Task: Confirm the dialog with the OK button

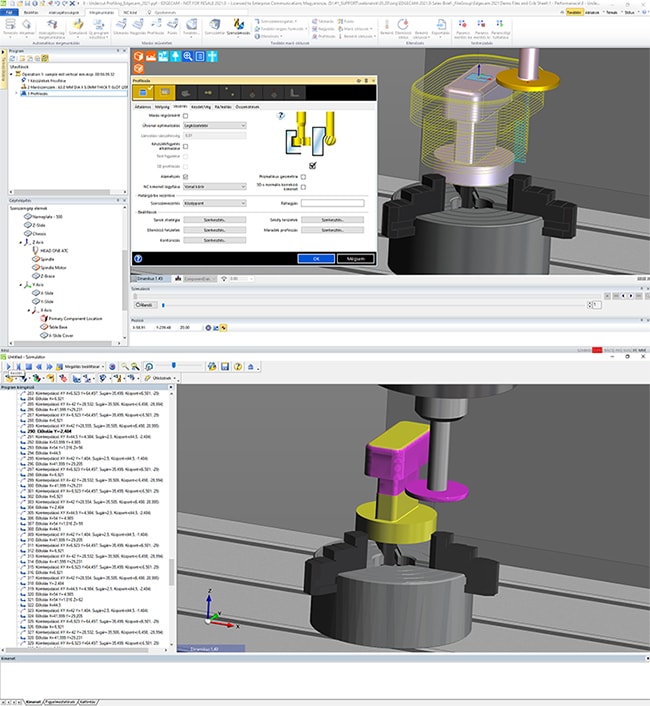Action: 316,258
